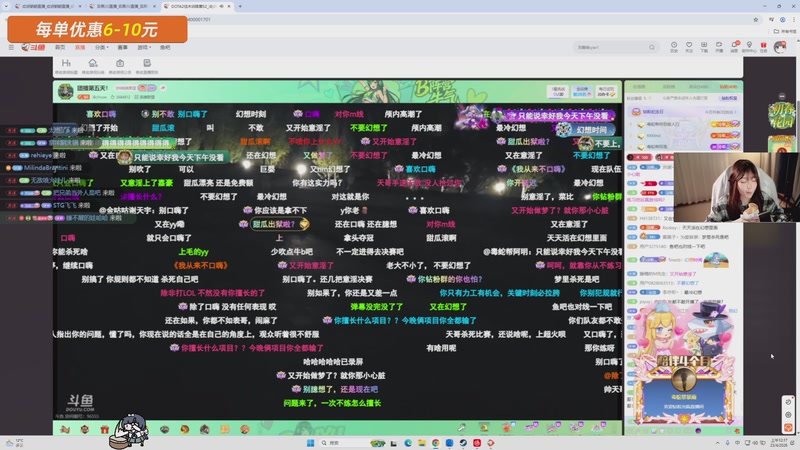This screenshot has height=450, width=800.
Task: Click the orange icon at bottom right sidebar
Action: [788, 427]
